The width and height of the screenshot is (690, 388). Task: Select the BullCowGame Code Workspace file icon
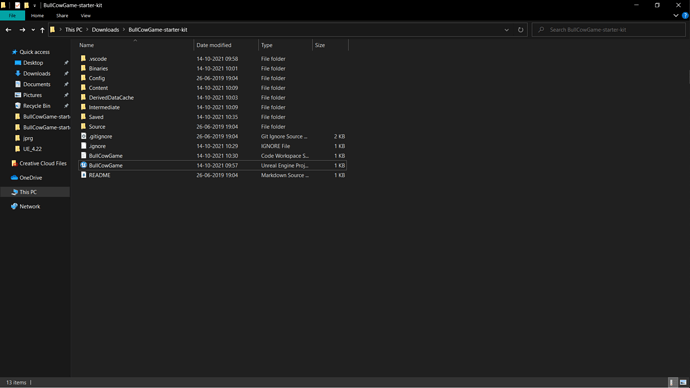click(83, 156)
